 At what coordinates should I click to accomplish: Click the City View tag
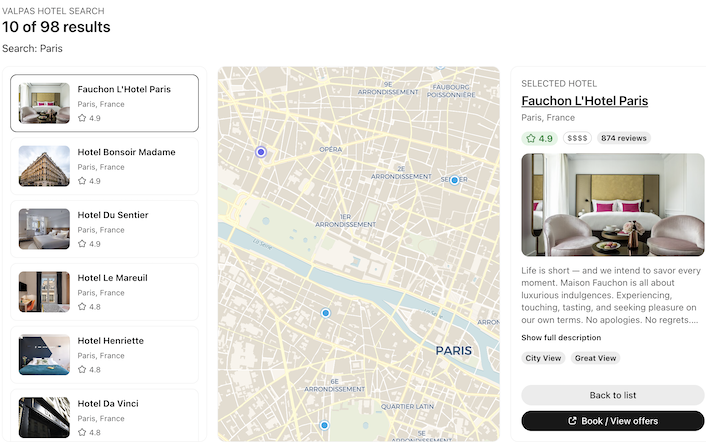[543, 358]
